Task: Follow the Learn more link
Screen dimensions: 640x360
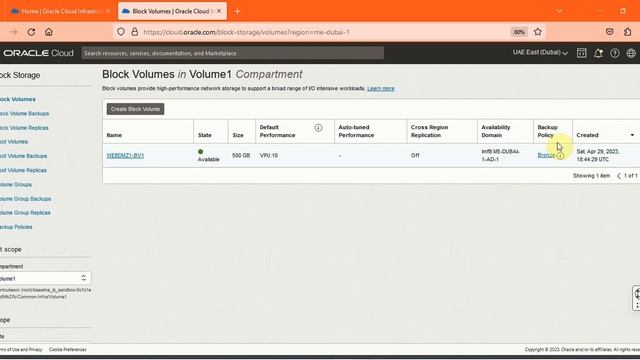Action: pyautogui.click(x=381, y=89)
